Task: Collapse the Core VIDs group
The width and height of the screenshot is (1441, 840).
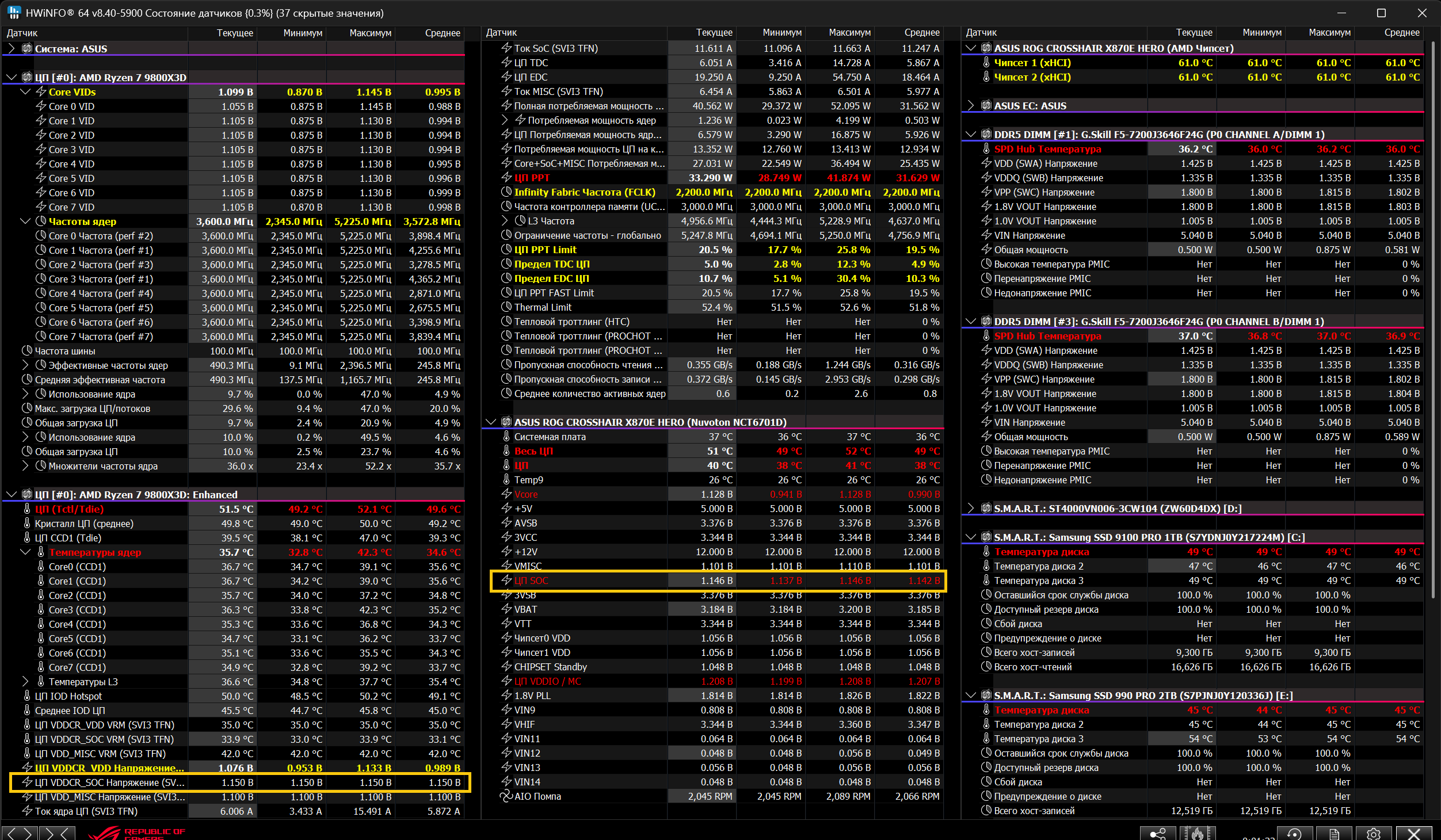Action: pos(25,92)
